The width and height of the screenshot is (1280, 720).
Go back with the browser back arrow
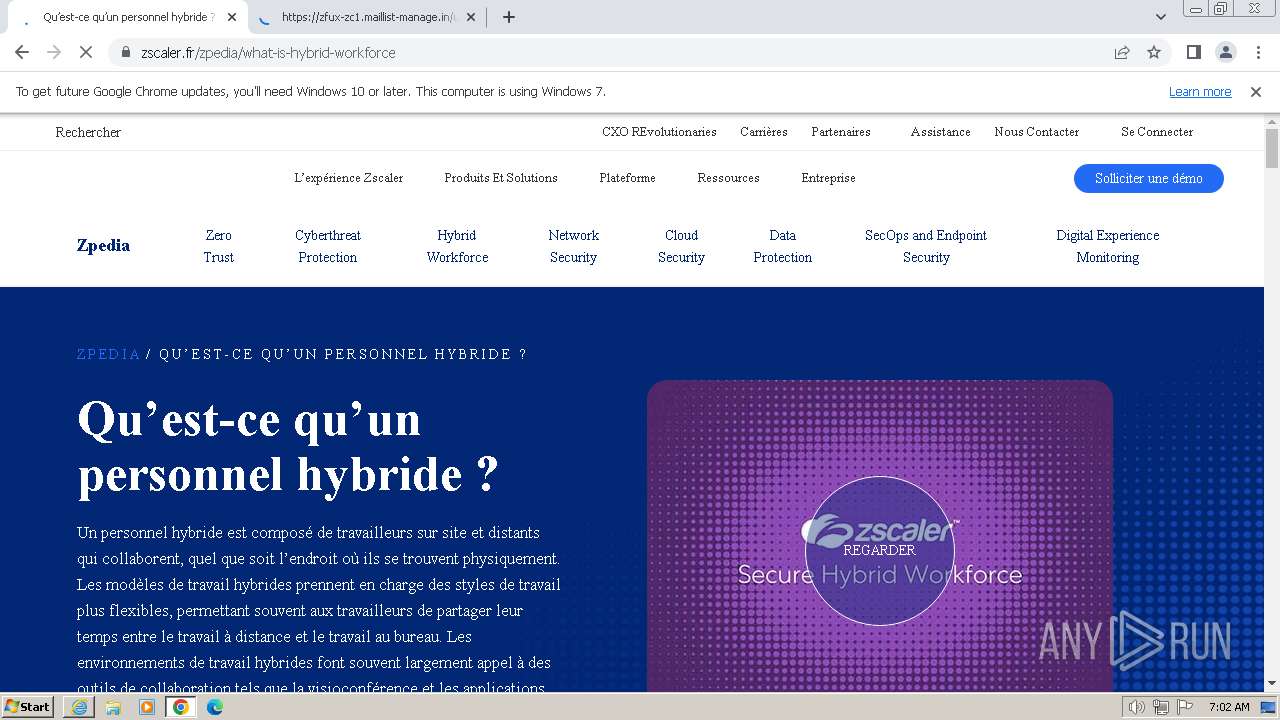click(22, 52)
